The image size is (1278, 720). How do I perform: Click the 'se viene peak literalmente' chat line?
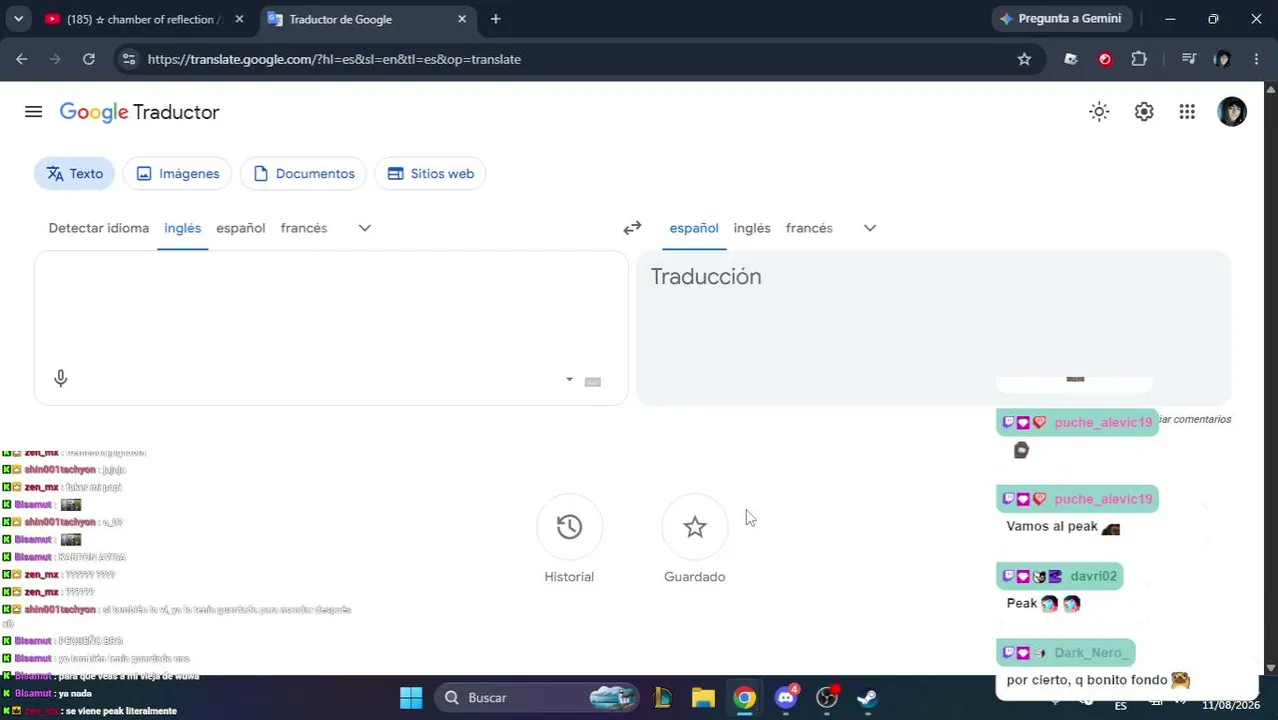point(120,711)
